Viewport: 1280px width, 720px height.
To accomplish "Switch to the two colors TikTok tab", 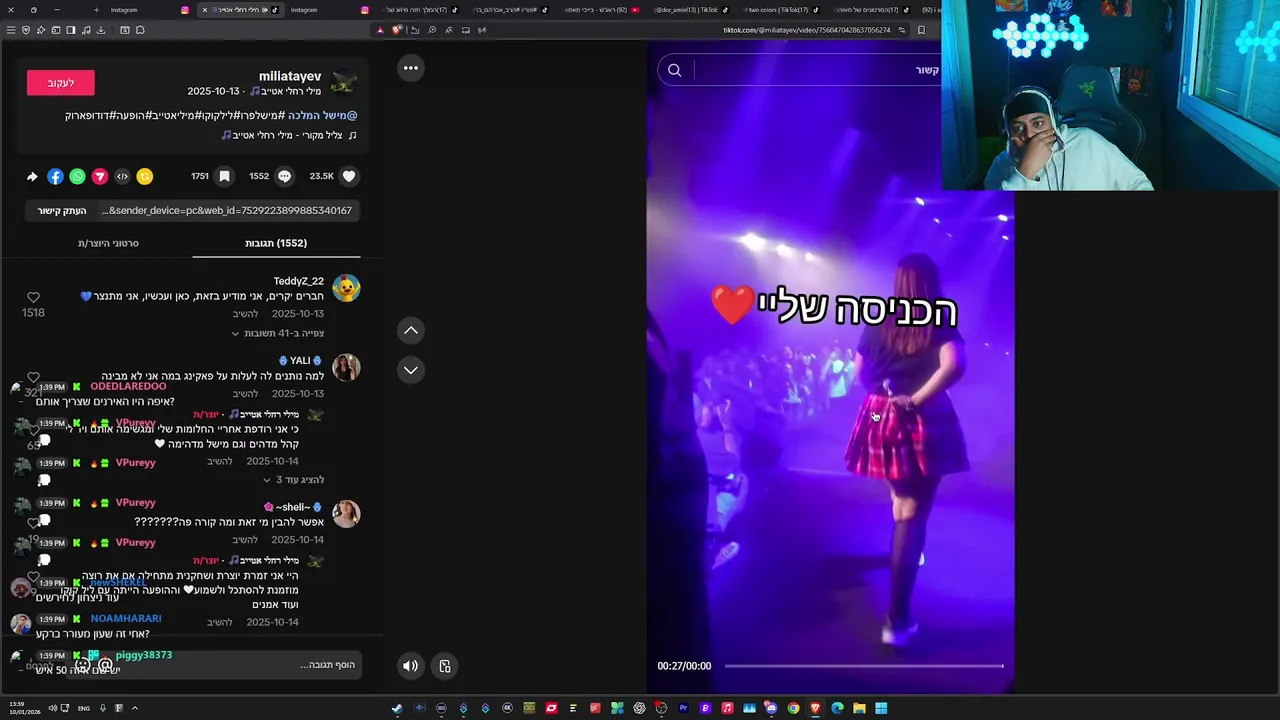I will pos(783,10).
